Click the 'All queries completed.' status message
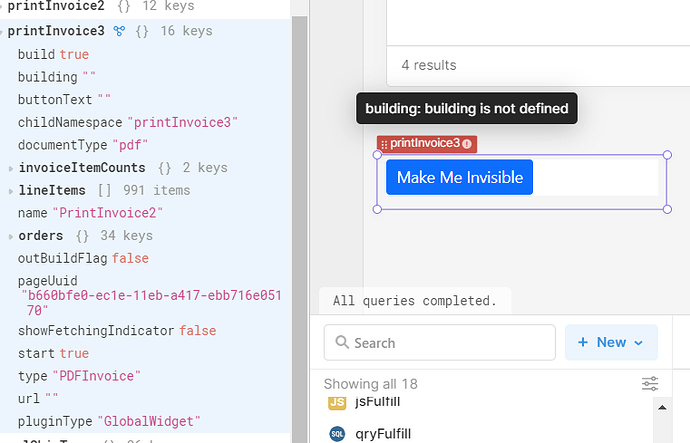690x443 pixels. pos(415,301)
